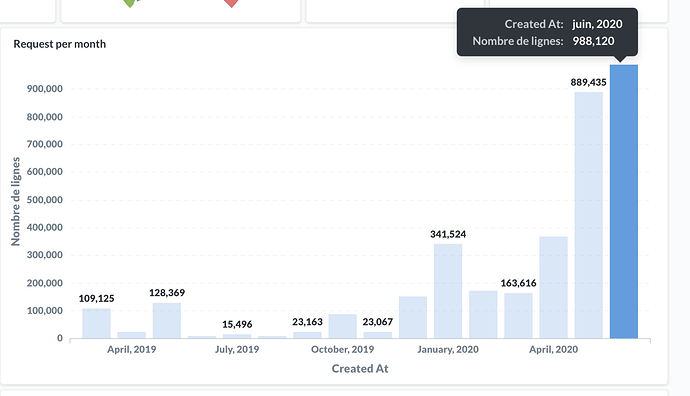Click the bar labeled 23,067
The width and height of the screenshot is (690, 396).
tap(378, 335)
